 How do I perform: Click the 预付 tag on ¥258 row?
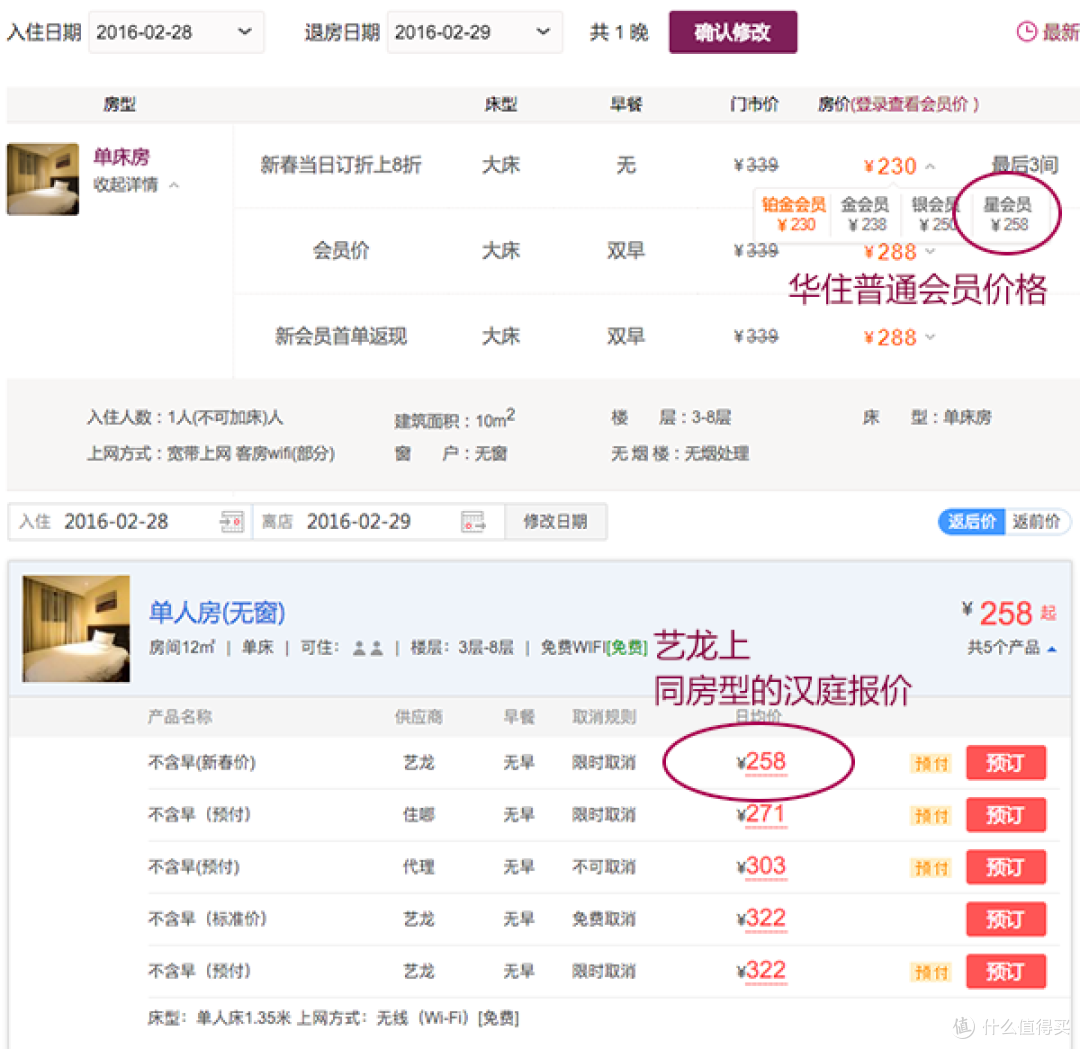point(931,763)
